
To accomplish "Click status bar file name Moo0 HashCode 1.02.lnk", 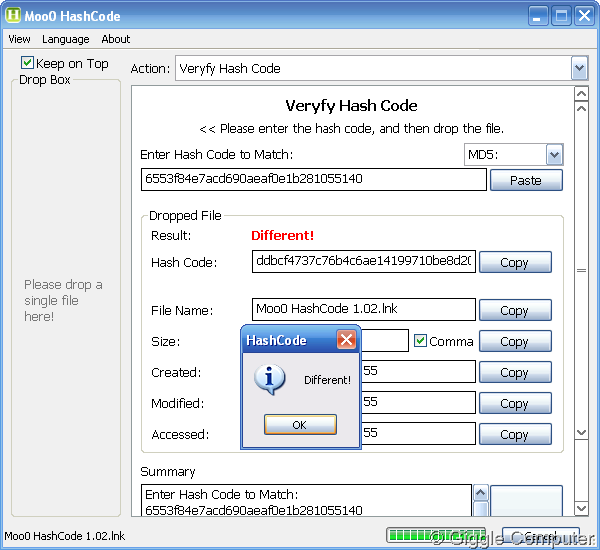I will point(65,536).
